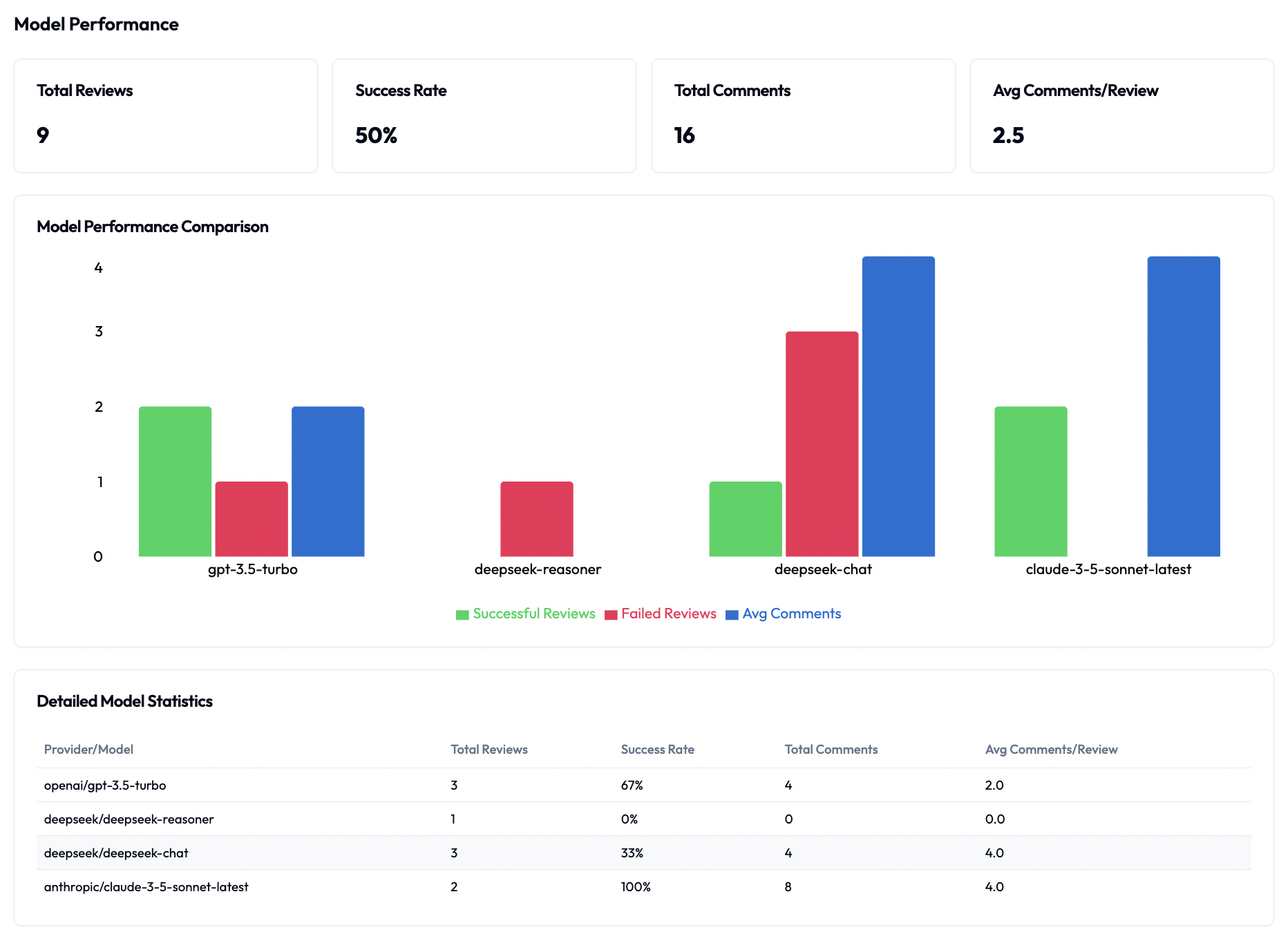Click the green Successful Reviews legend swatch

462,615
